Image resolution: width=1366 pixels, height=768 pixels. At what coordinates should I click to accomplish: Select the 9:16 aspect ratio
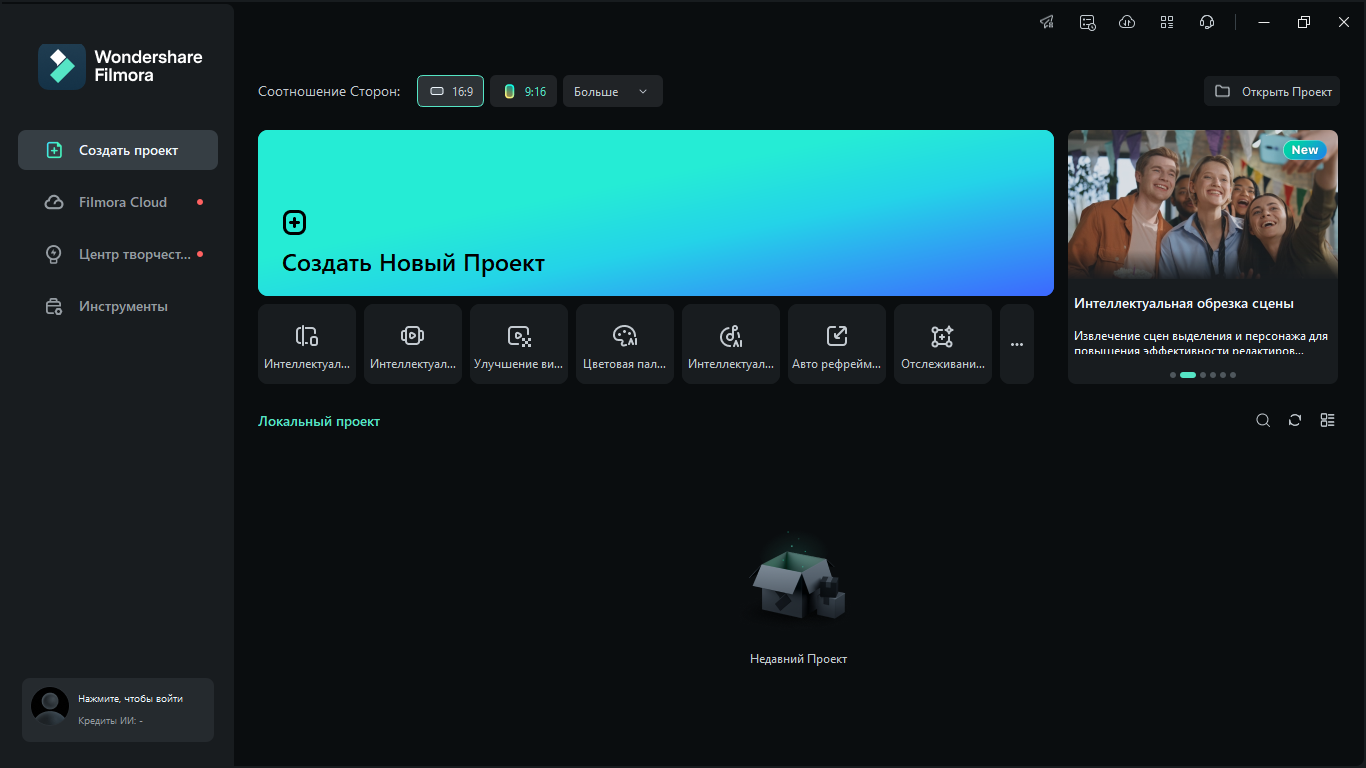(x=523, y=91)
